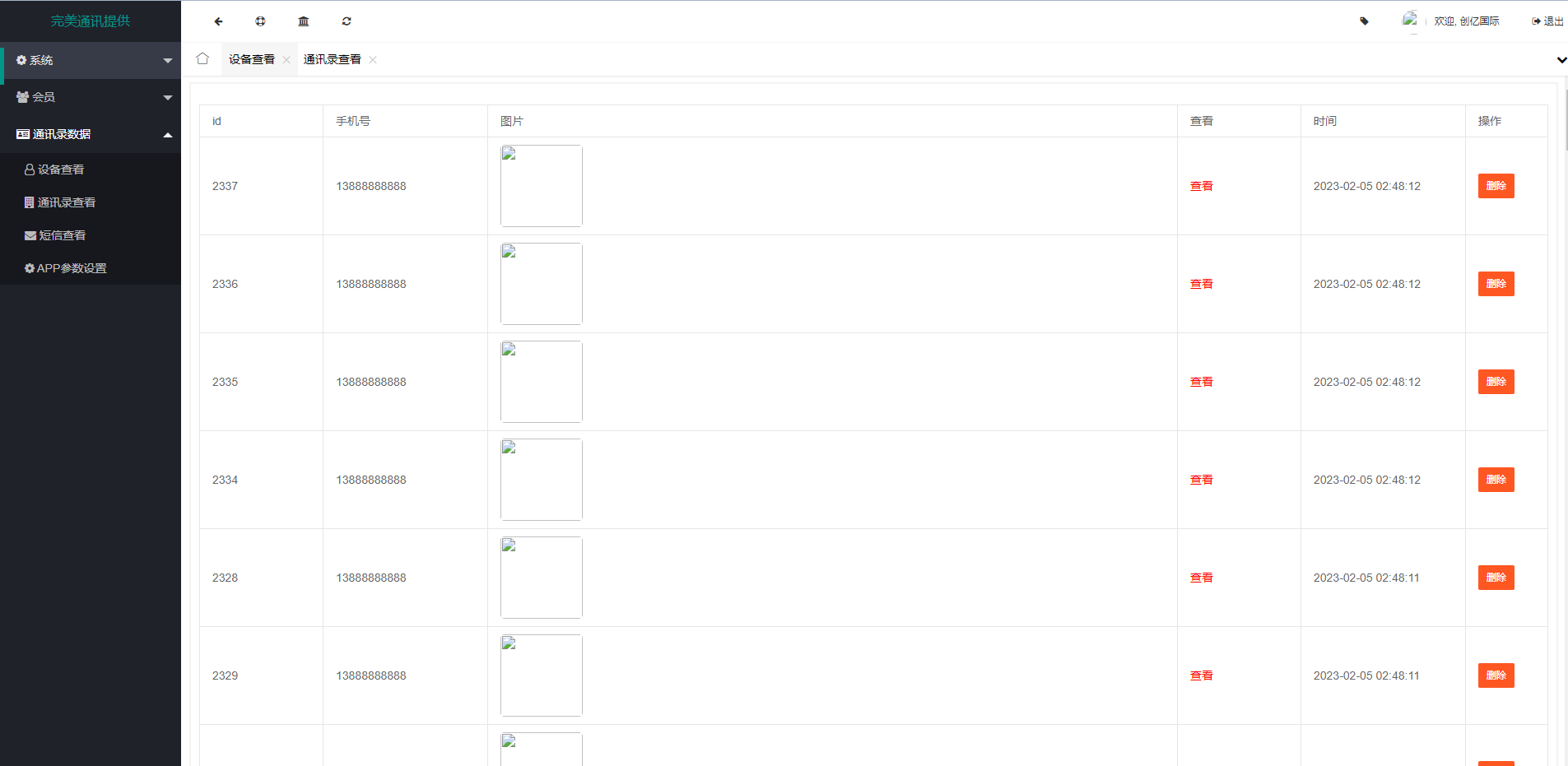Click the tag icon in header
Image resolution: width=1568 pixels, height=766 pixels.
1364,21
